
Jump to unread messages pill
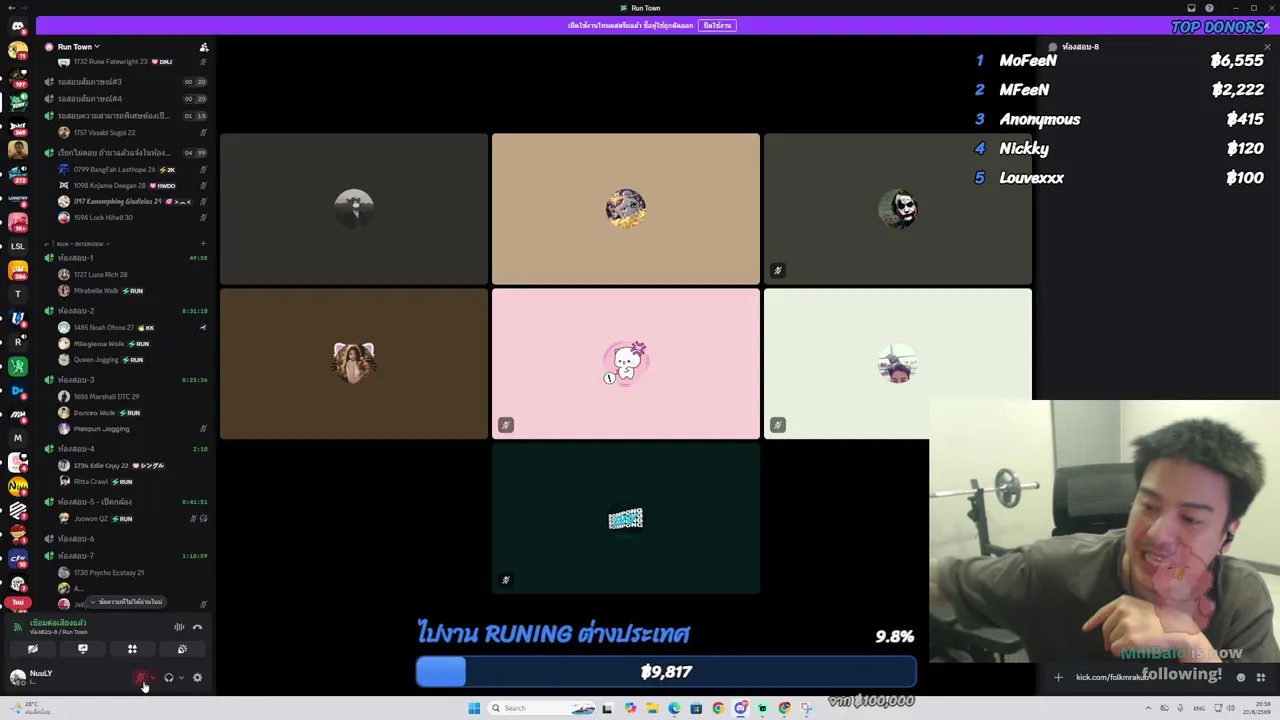tap(127, 602)
